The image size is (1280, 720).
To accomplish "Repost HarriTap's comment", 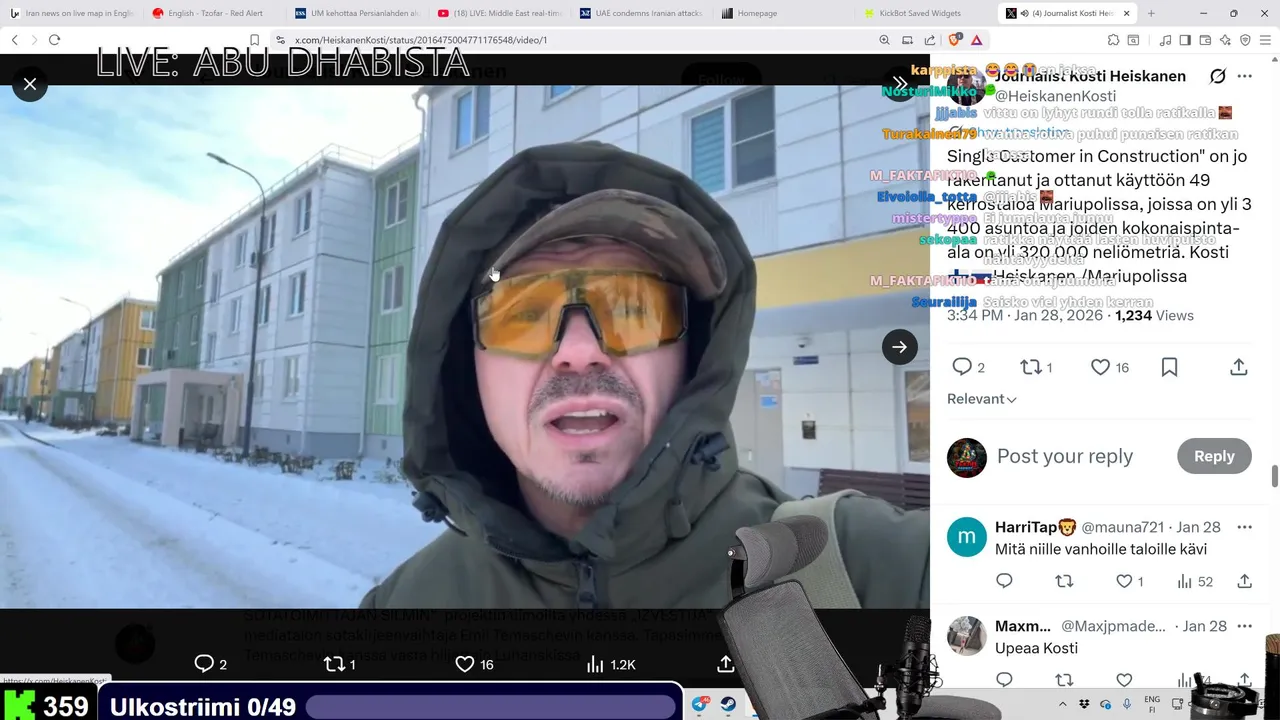I will pyautogui.click(x=1064, y=581).
